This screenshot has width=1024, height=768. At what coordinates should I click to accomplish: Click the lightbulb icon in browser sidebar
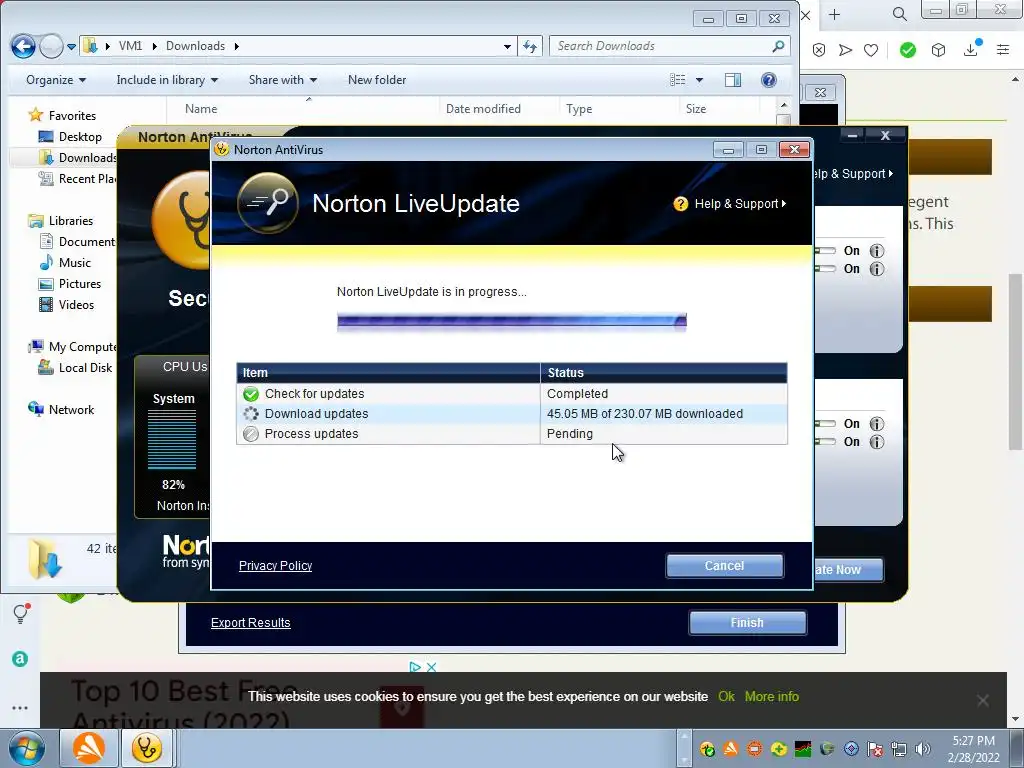[x=21, y=613]
